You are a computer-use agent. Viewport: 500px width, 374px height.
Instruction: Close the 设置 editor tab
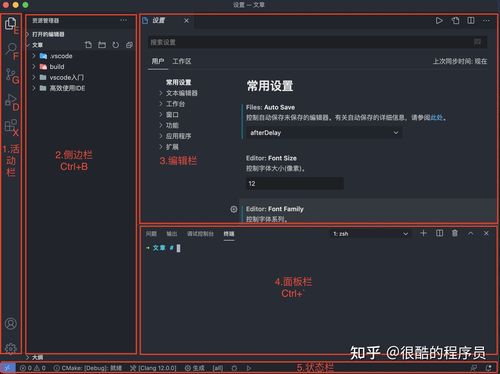tap(186, 21)
